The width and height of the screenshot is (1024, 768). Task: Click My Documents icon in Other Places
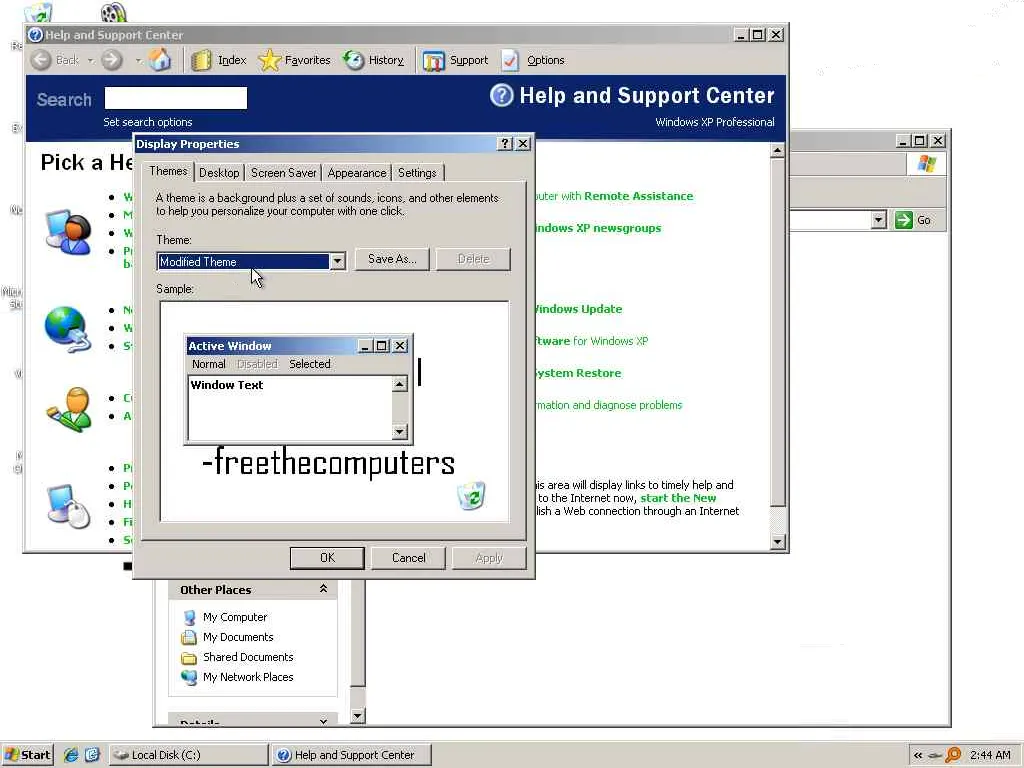pos(189,637)
